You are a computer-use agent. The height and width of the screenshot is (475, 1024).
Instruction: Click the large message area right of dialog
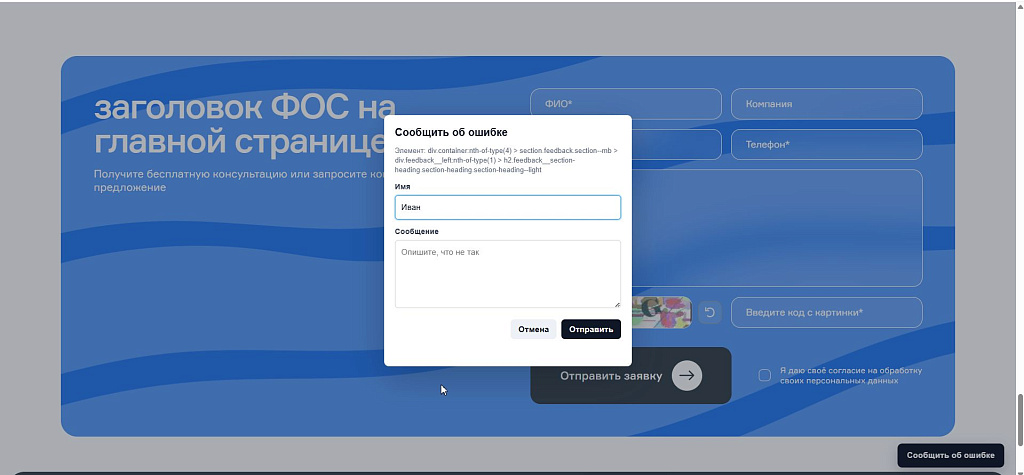pyautogui.click(x=777, y=228)
